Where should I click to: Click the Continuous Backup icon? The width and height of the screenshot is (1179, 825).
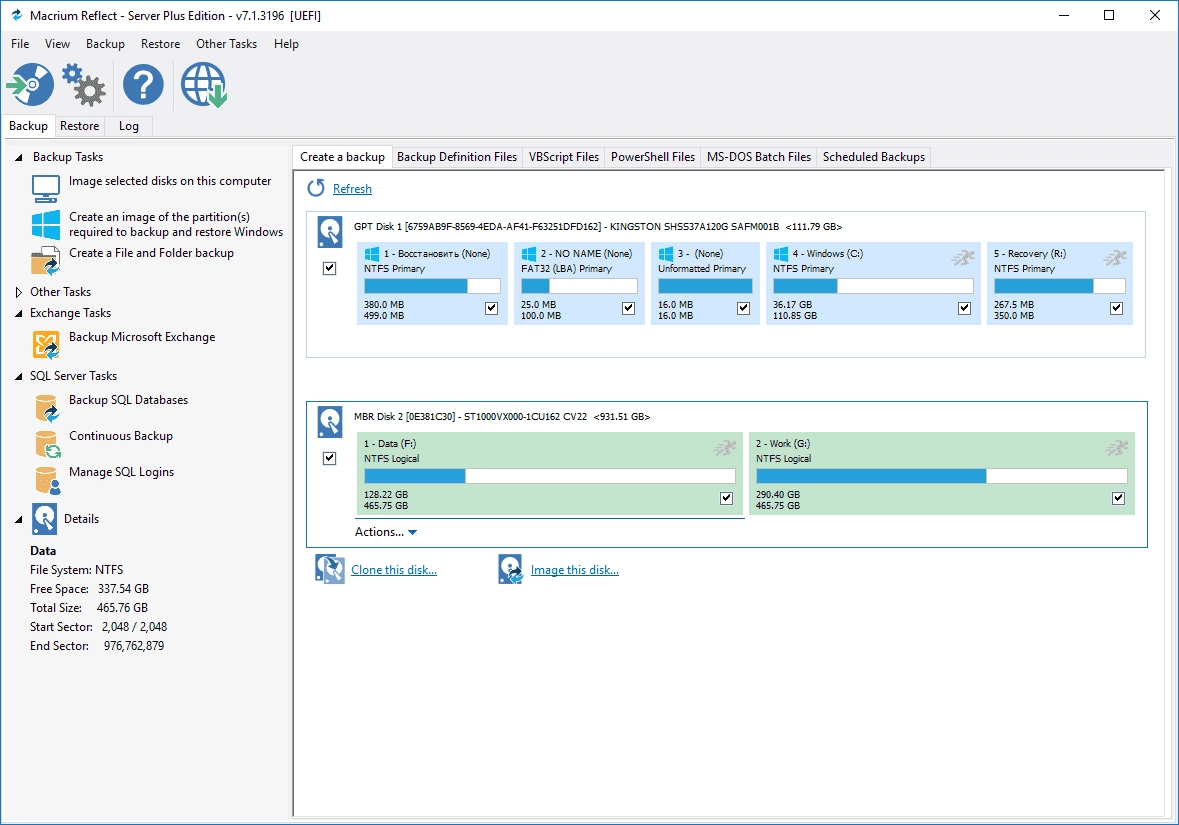click(47, 444)
